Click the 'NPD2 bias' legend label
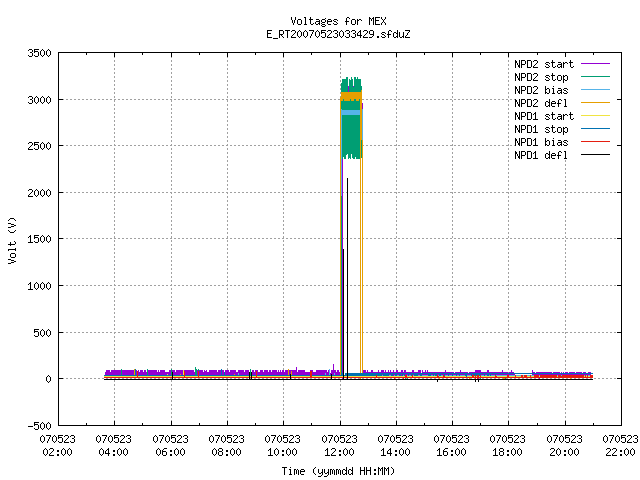The image size is (640, 480). [541, 90]
